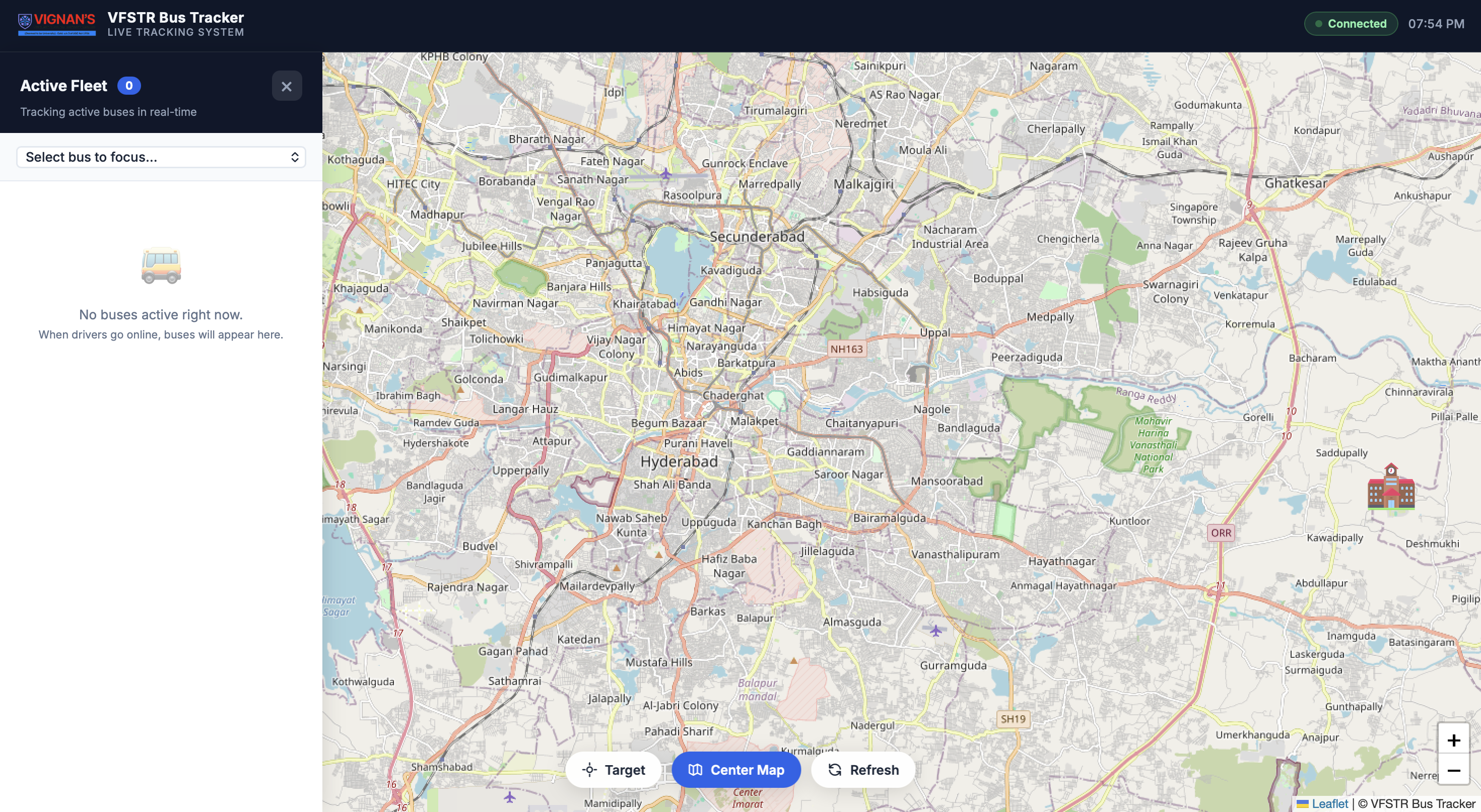Click the Center Map button

736,770
